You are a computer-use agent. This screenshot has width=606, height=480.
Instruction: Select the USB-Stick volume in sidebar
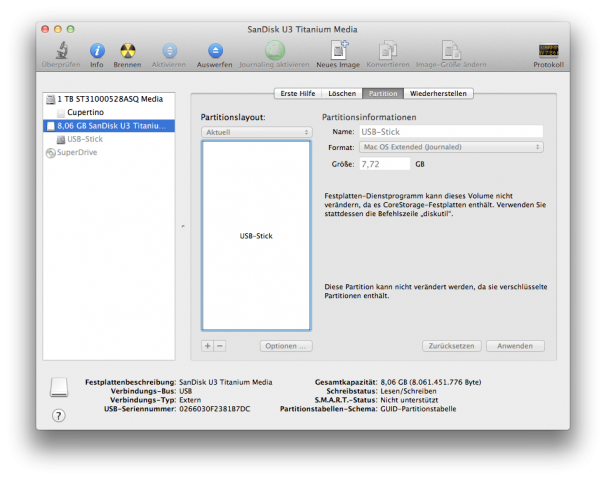click(109, 139)
